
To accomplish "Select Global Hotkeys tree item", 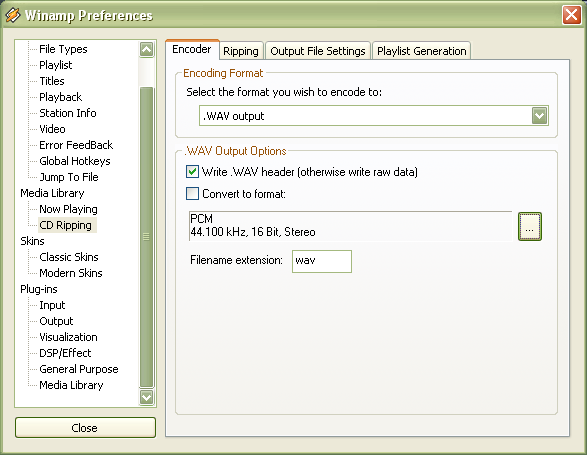I will click(x=74, y=161).
